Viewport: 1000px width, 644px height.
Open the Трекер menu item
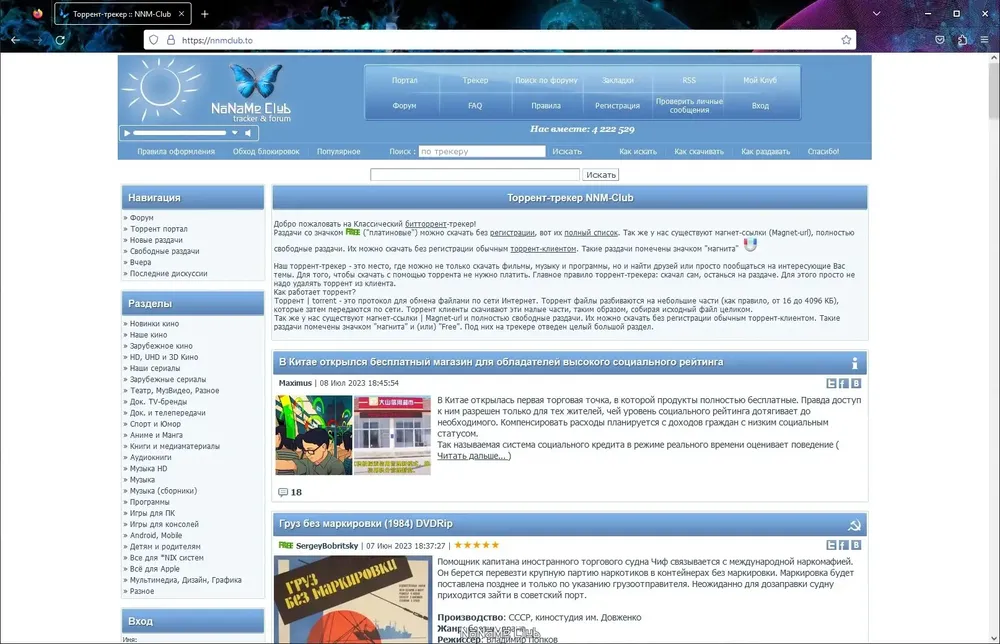[x=475, y=80]
